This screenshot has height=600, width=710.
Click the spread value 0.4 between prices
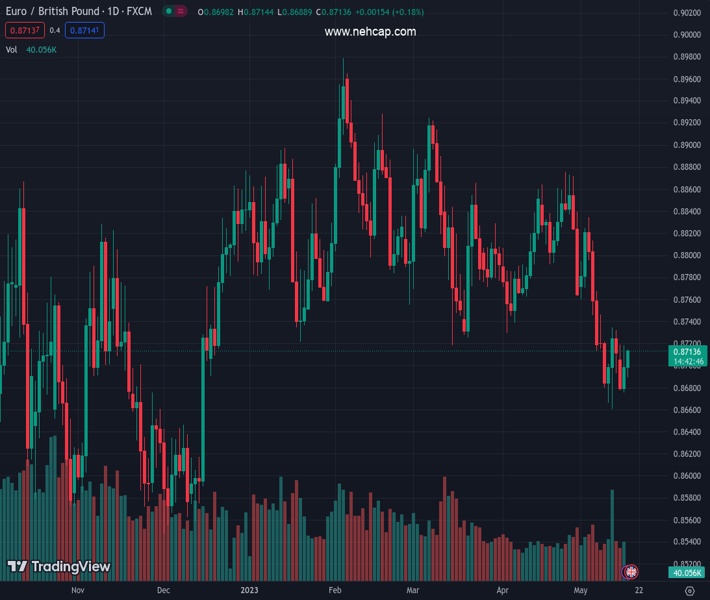54,31
